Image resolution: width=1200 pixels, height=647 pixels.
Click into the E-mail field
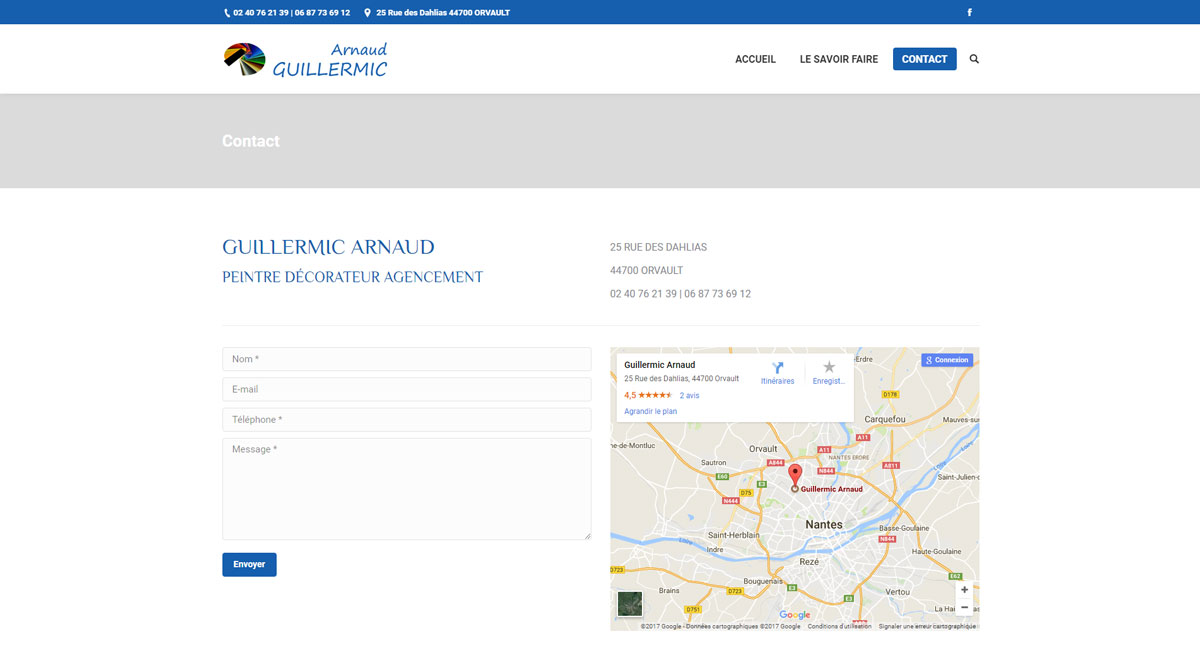(x=406, y=389)
